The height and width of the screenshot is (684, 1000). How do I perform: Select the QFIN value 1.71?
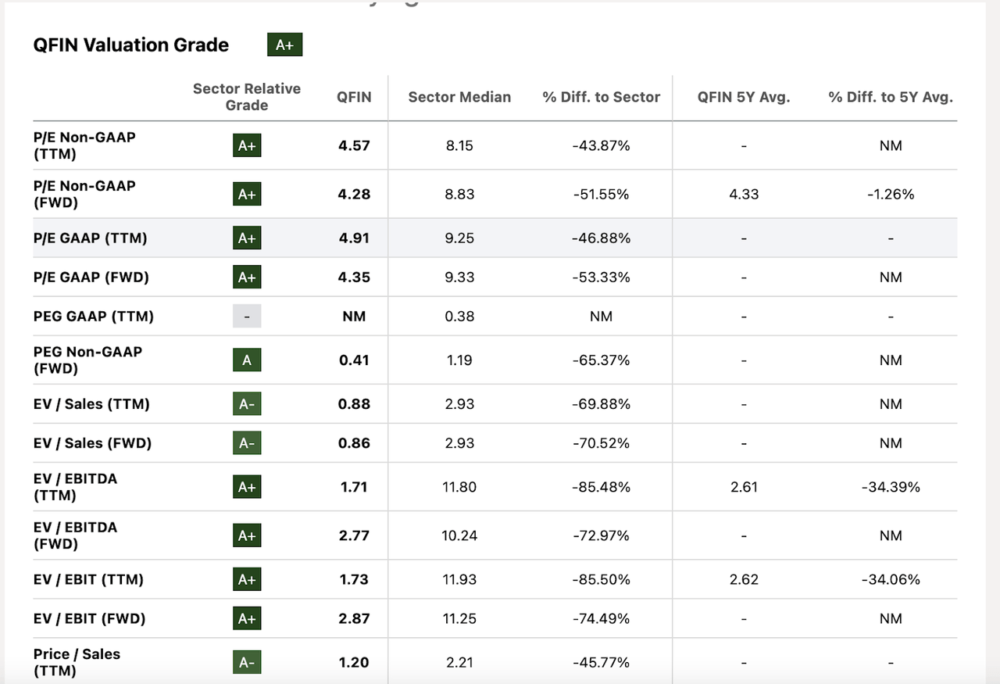(x=354, y=487)
